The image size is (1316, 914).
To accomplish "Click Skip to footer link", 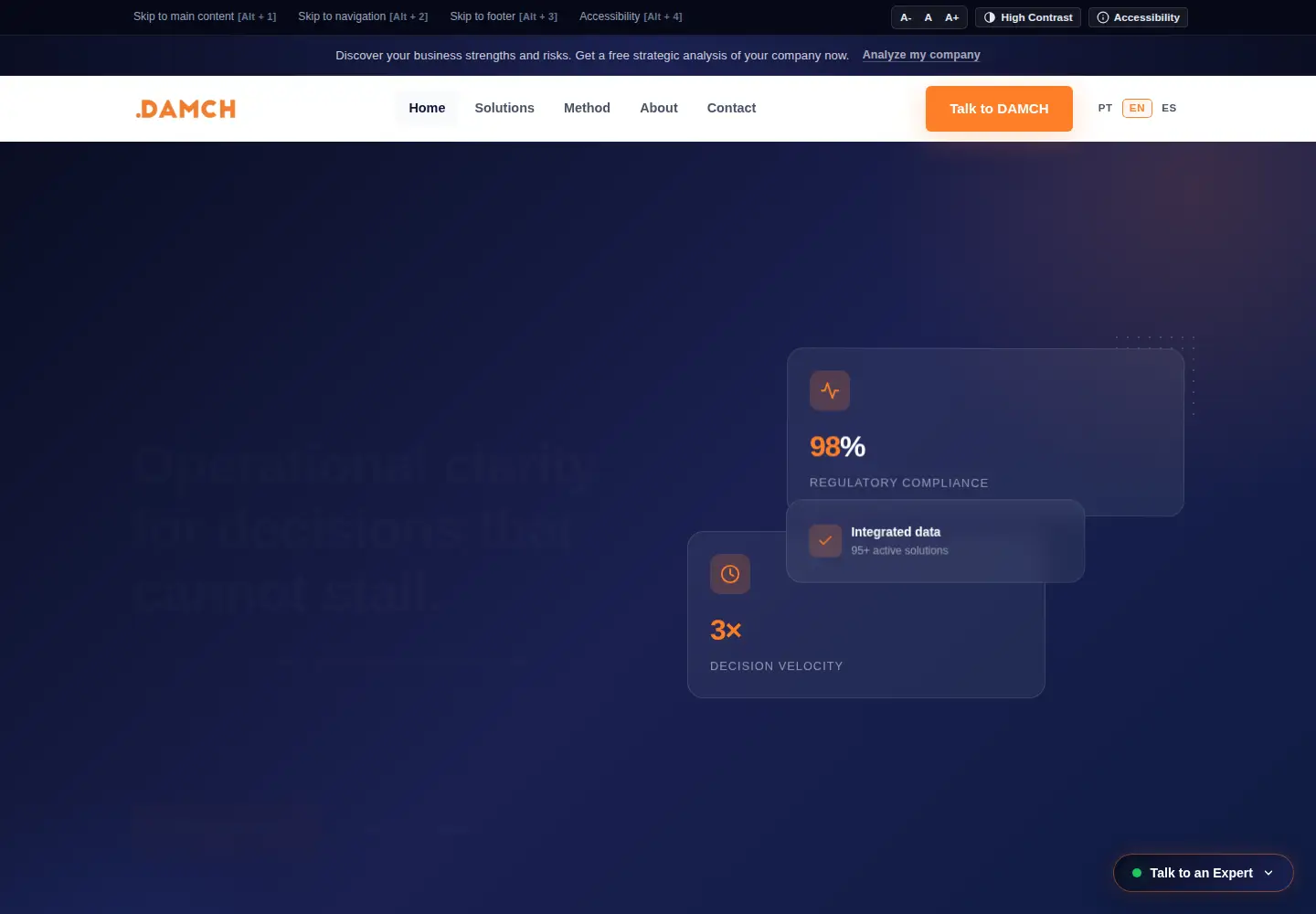I will click(x=504, y=16).
